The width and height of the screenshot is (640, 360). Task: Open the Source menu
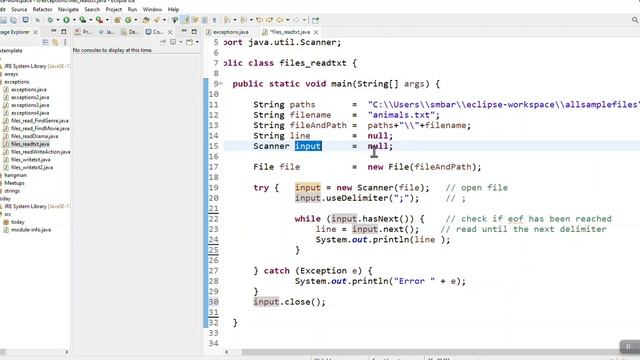19,9
